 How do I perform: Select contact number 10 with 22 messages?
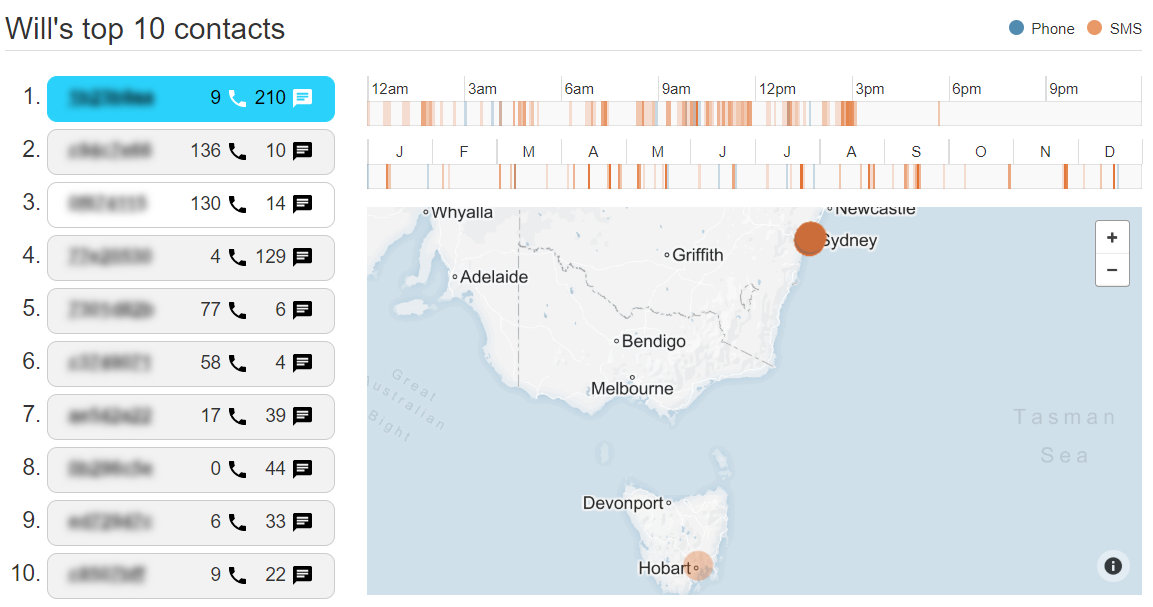tap(190, 575)
